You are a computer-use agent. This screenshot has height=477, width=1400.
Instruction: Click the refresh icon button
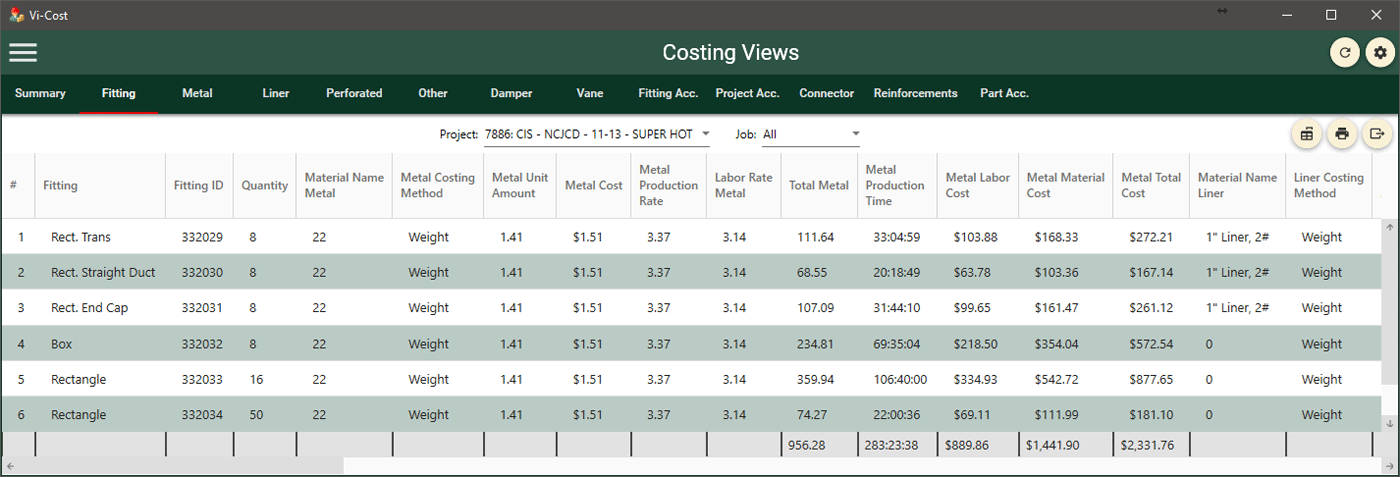coord(1345,53)
